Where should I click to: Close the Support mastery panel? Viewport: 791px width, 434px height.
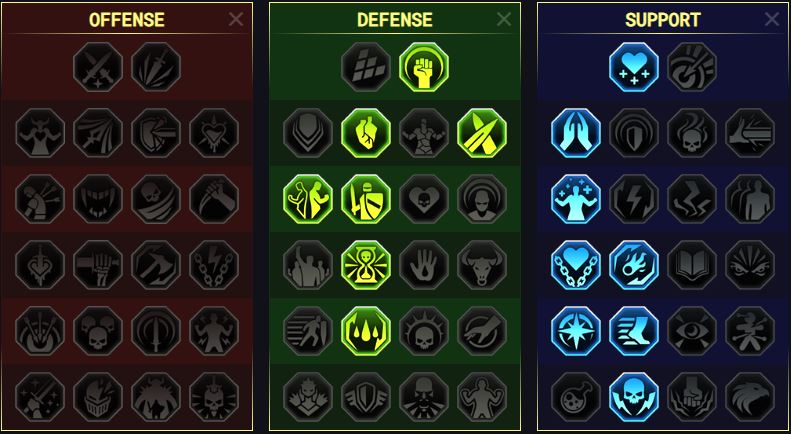[x=772, y=19]
